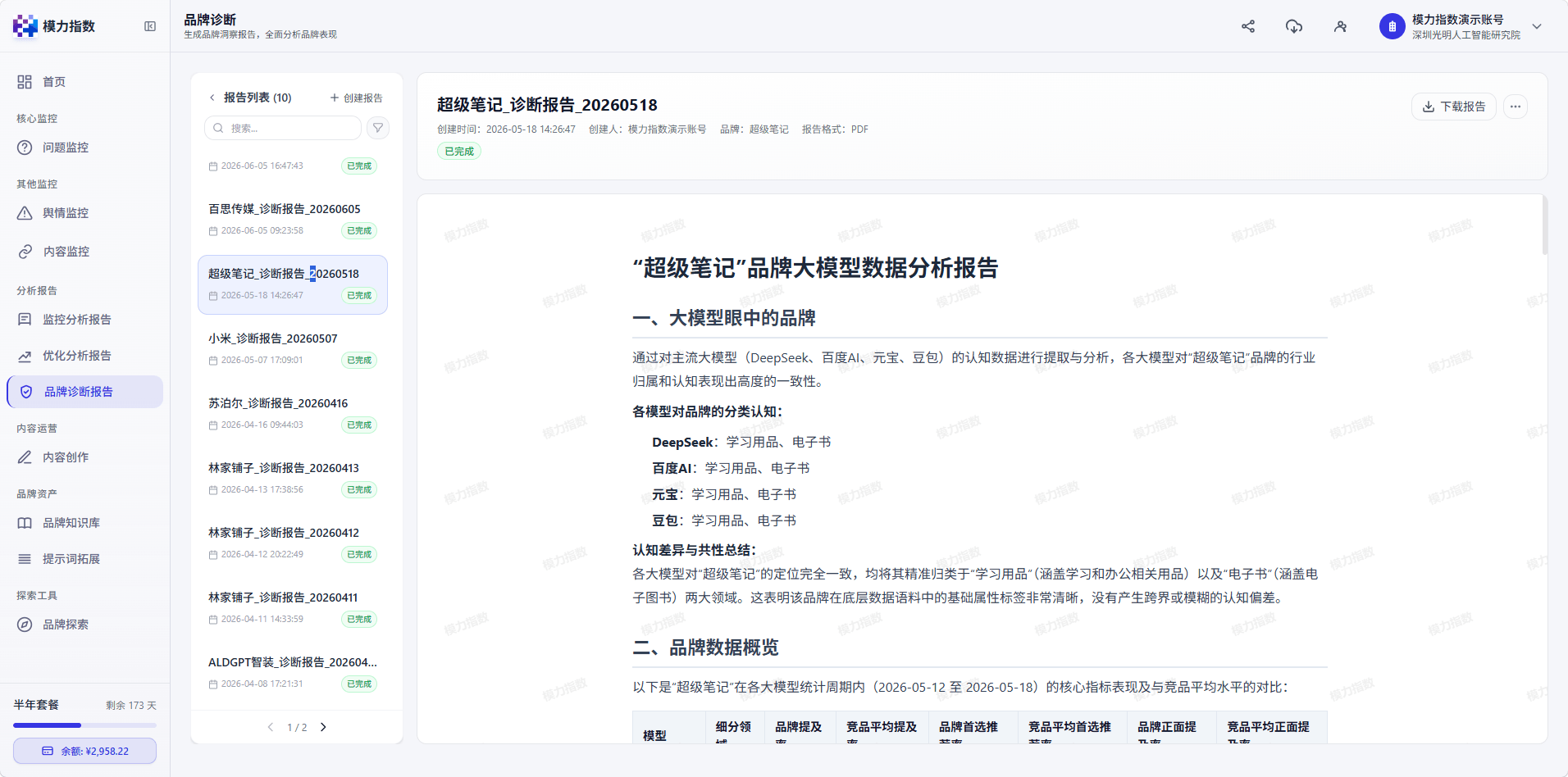The height and width of the screenshot is (777, 1568).
Task: Click the 模力指数演示账号 account name
Action: 1457,20
